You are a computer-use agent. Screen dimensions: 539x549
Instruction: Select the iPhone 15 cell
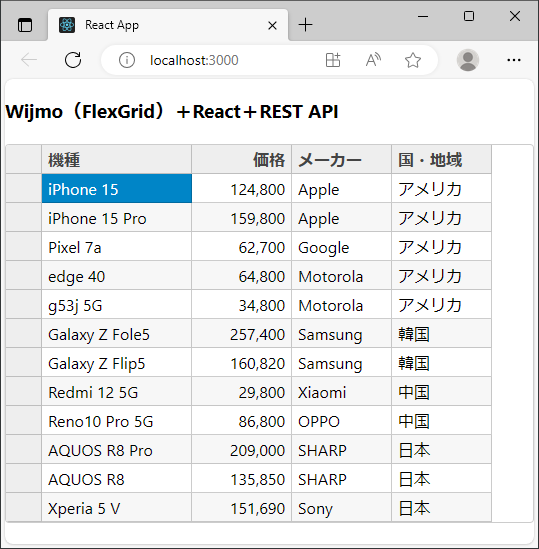(117, 188)
